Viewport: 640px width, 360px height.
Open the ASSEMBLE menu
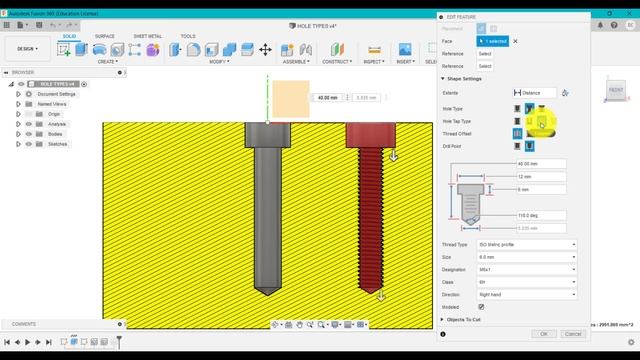point(296,62)
